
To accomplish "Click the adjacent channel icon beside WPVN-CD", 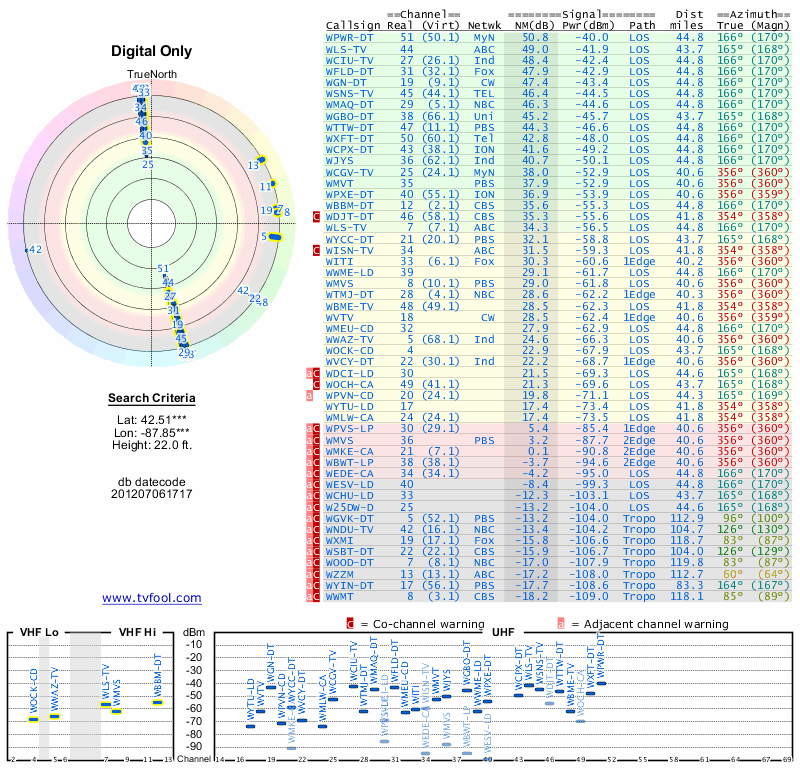I will click(x=309, y=395).
